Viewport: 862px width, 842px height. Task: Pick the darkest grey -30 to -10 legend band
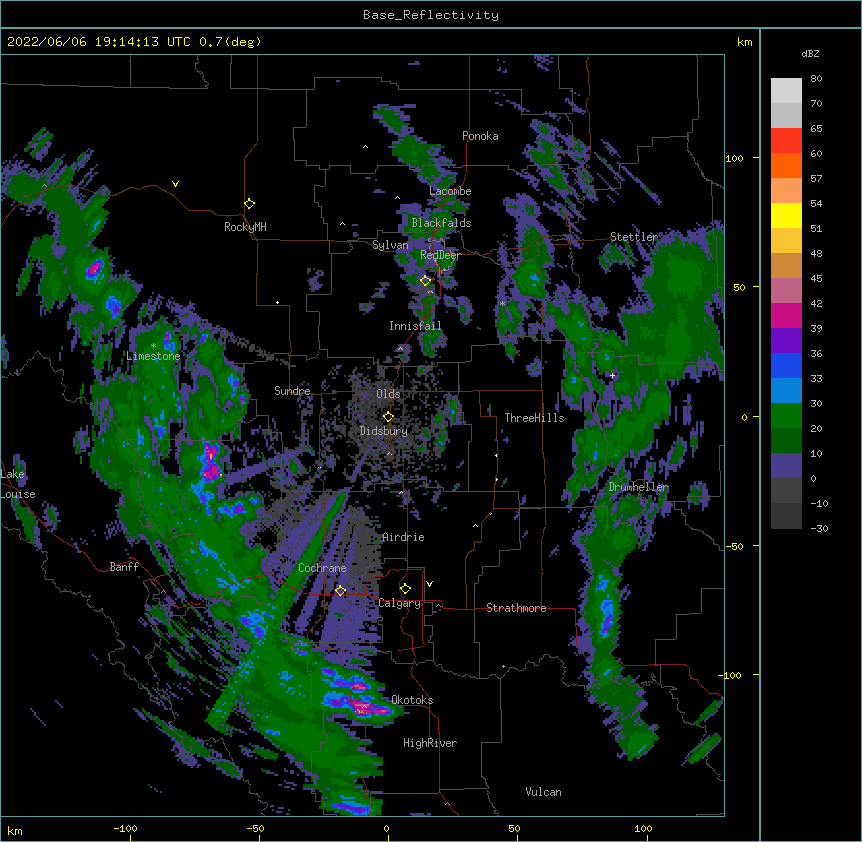click(x=786, y=516)
